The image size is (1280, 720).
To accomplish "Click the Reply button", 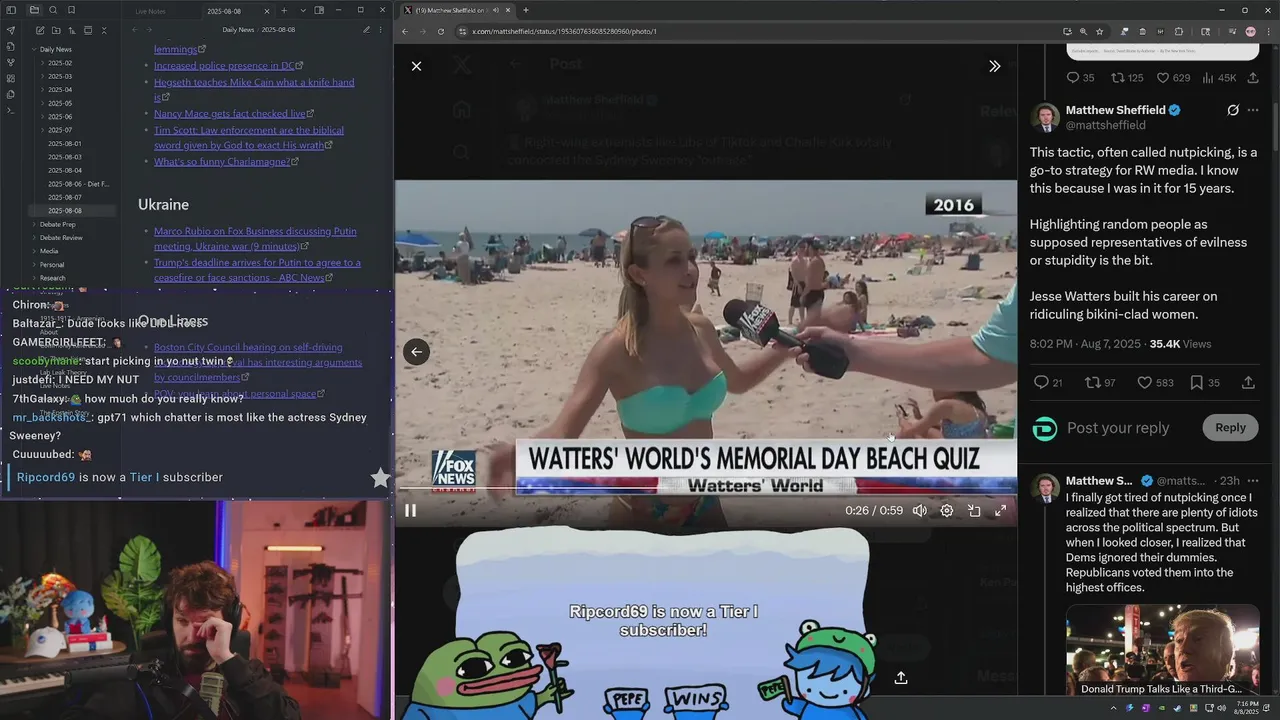I will tap(1230, 428).
